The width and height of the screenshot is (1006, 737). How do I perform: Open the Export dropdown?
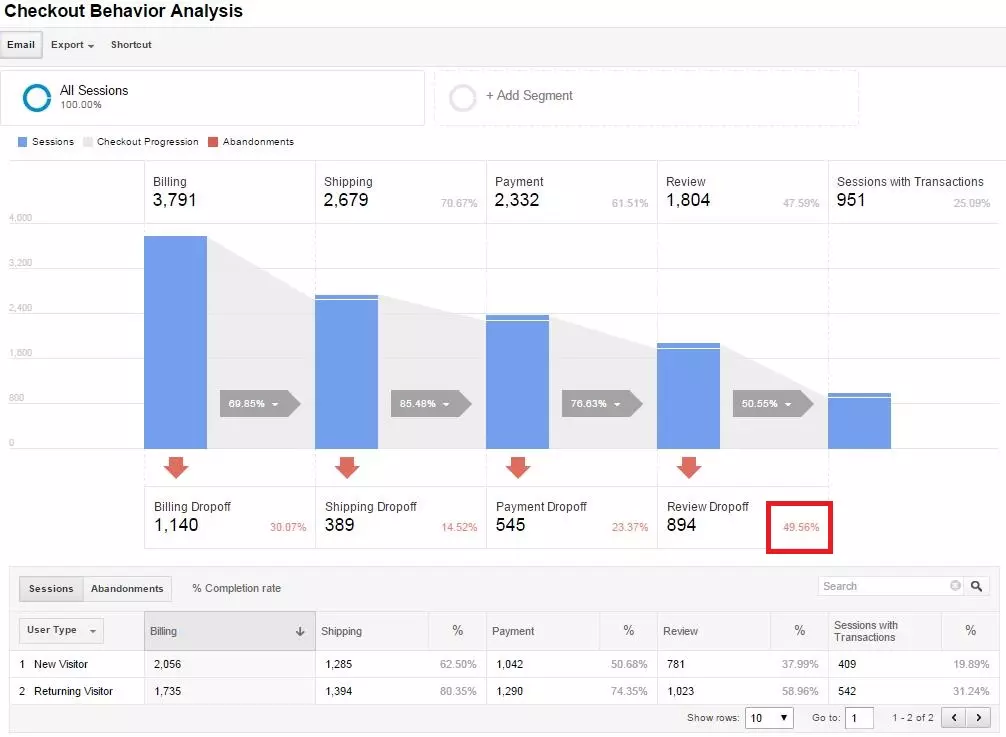tap(70, 44)
